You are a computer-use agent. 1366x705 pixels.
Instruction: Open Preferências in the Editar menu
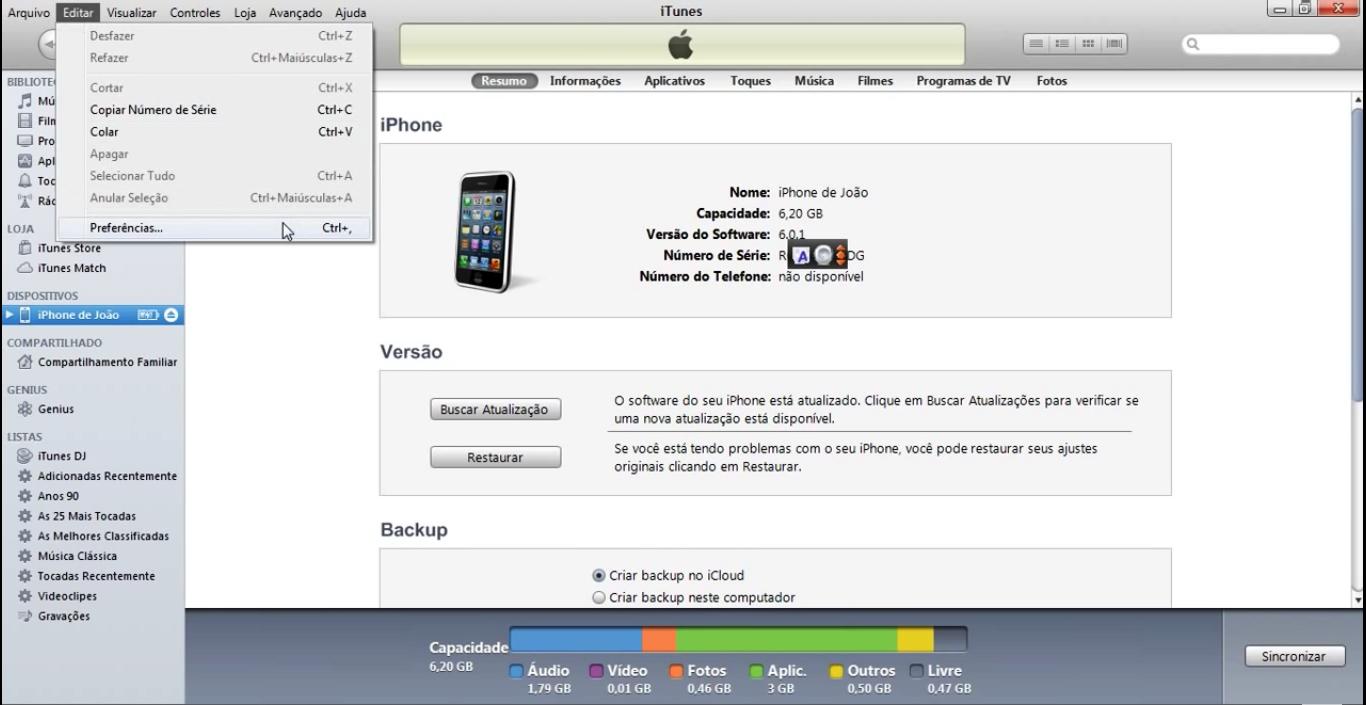coord(214,228)
